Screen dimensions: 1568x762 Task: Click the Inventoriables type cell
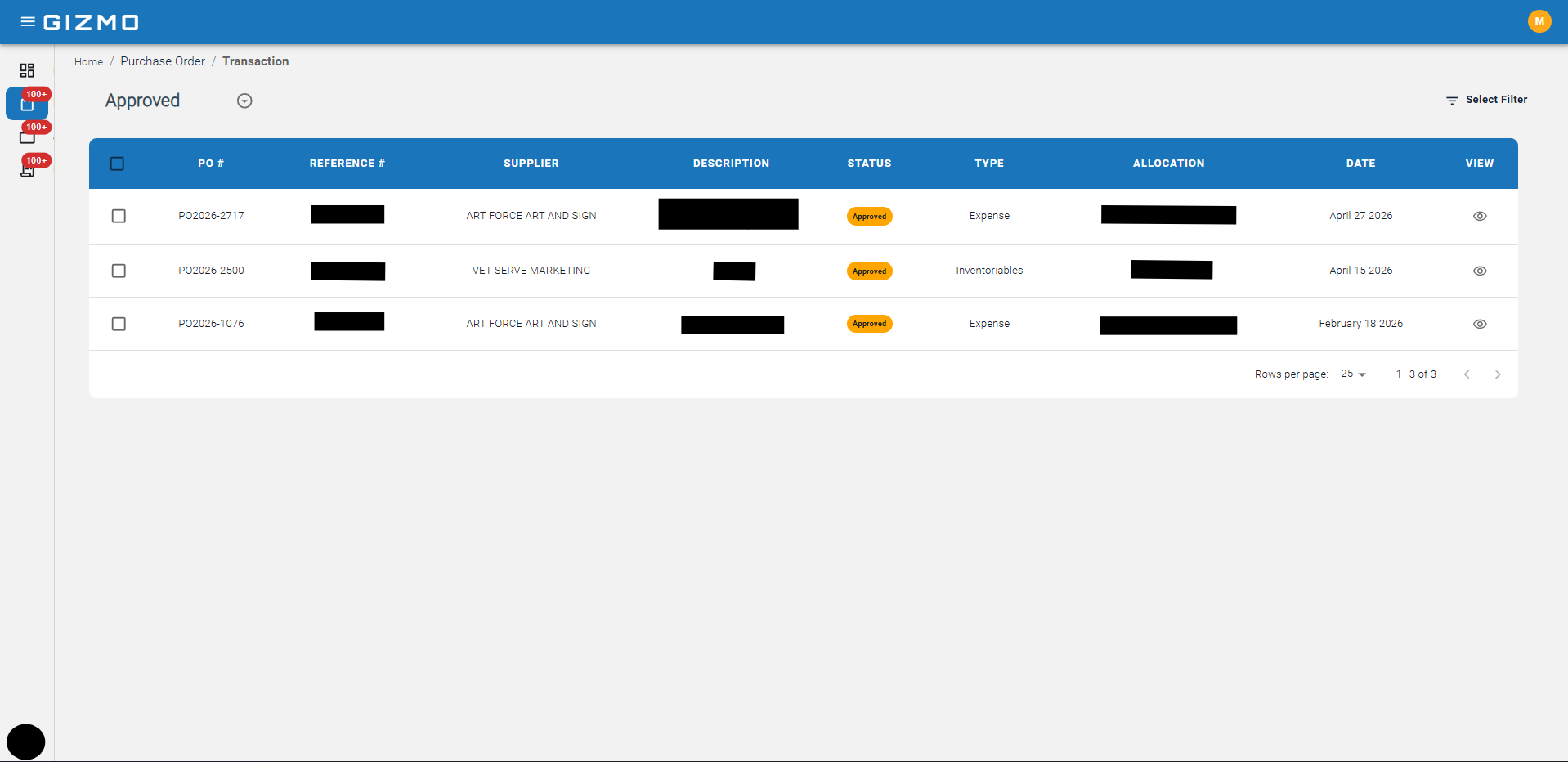989,271
